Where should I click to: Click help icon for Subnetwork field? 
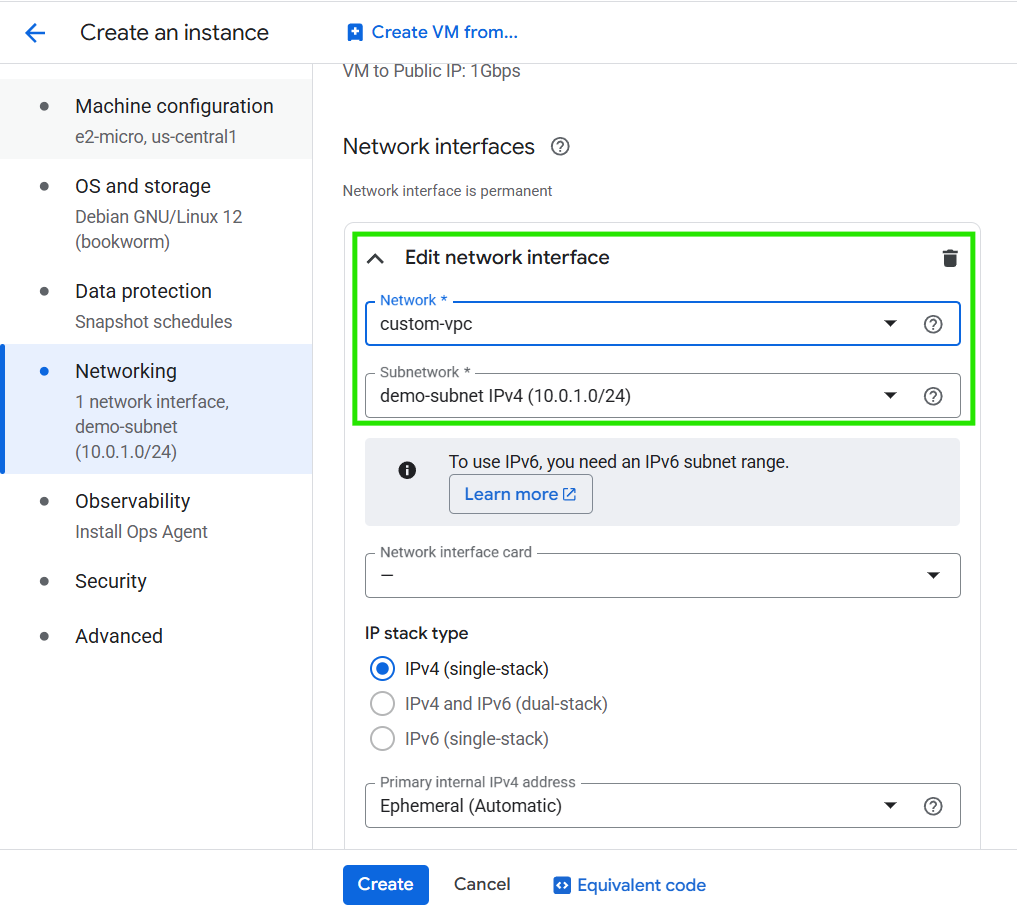click(x=932, y=396)
